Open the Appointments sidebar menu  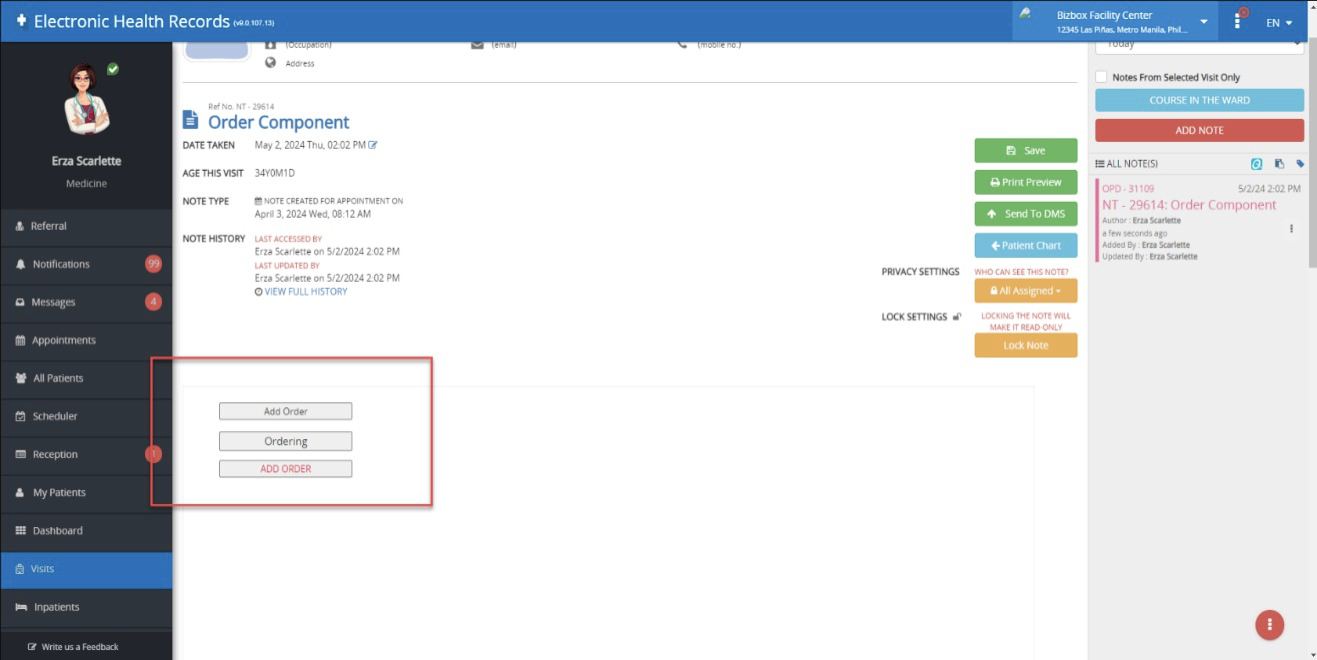point(64,340)
